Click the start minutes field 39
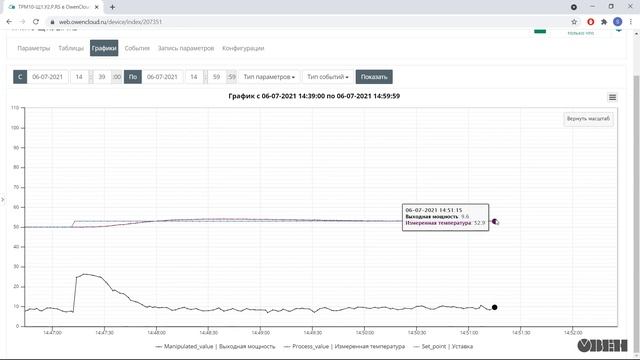The width and height of the screenshot is (640, 360). (102, 77)
